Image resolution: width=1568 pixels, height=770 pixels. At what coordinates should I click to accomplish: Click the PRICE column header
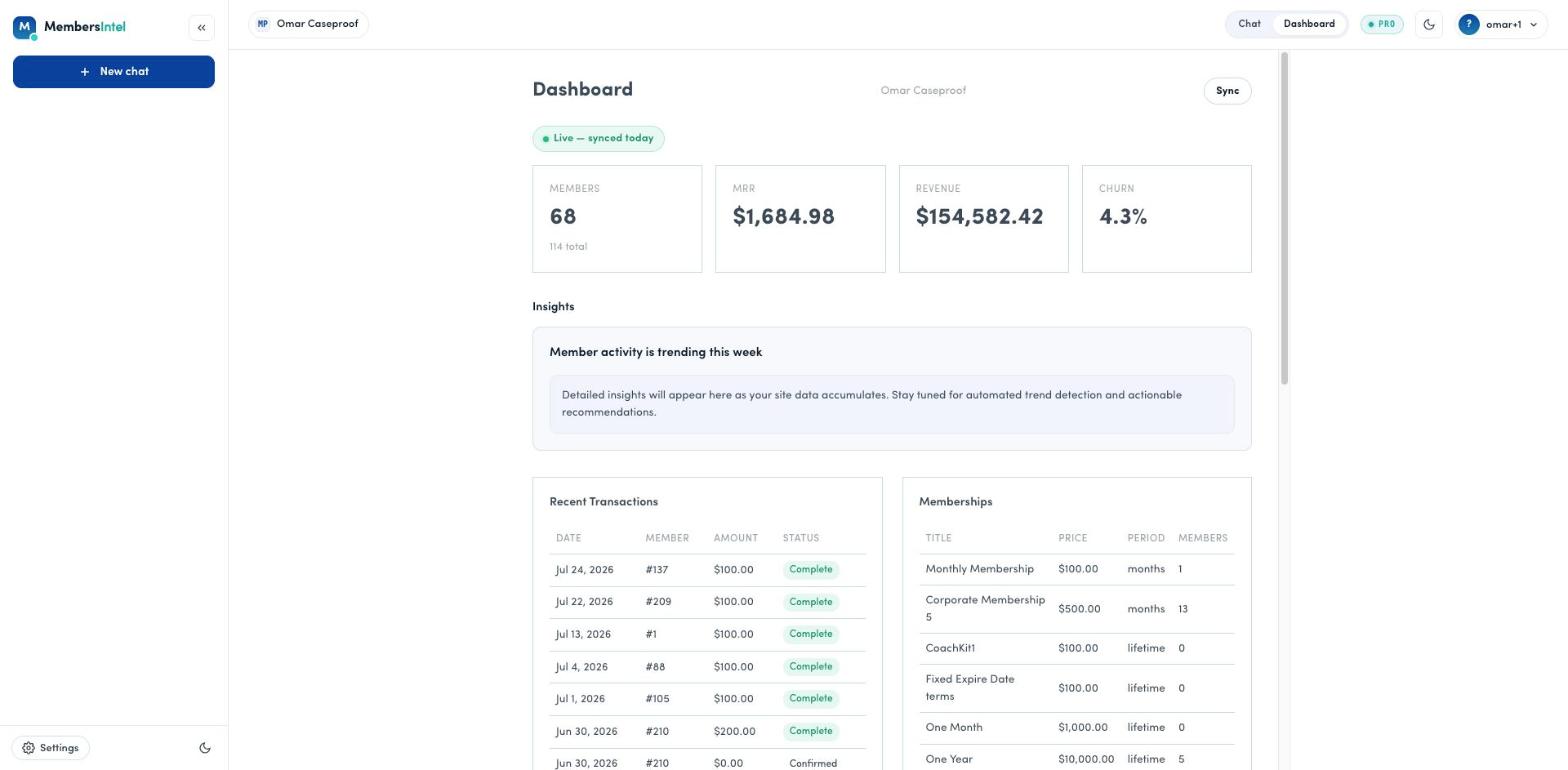1073,539
